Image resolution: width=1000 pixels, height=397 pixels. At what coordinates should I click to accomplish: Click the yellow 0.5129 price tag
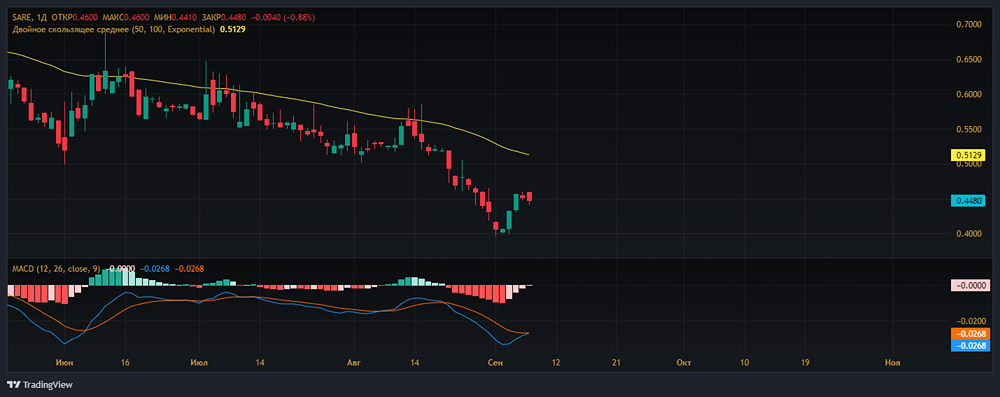[969, 154]
